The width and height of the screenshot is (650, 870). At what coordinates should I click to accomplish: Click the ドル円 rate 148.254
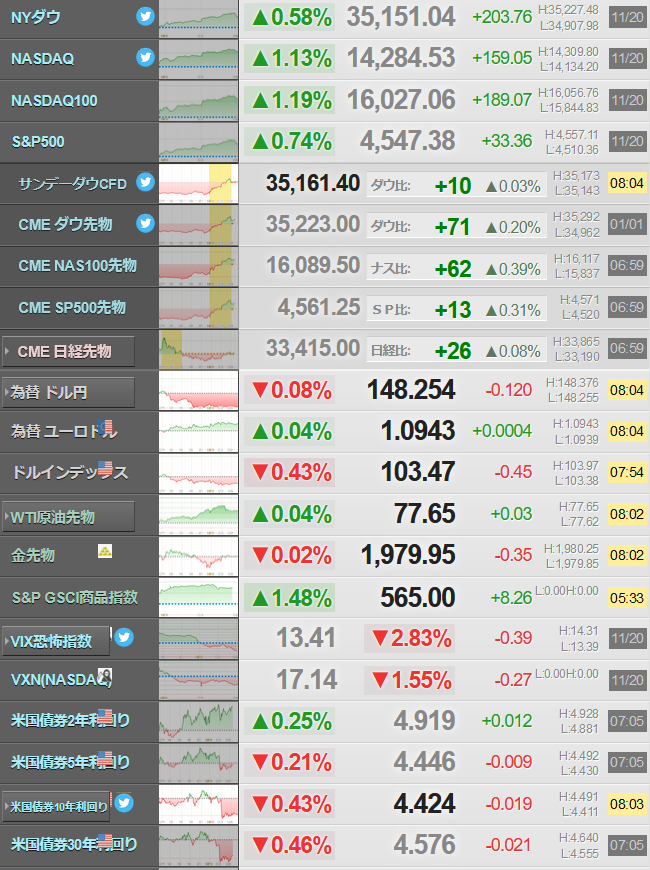(411, 390)
